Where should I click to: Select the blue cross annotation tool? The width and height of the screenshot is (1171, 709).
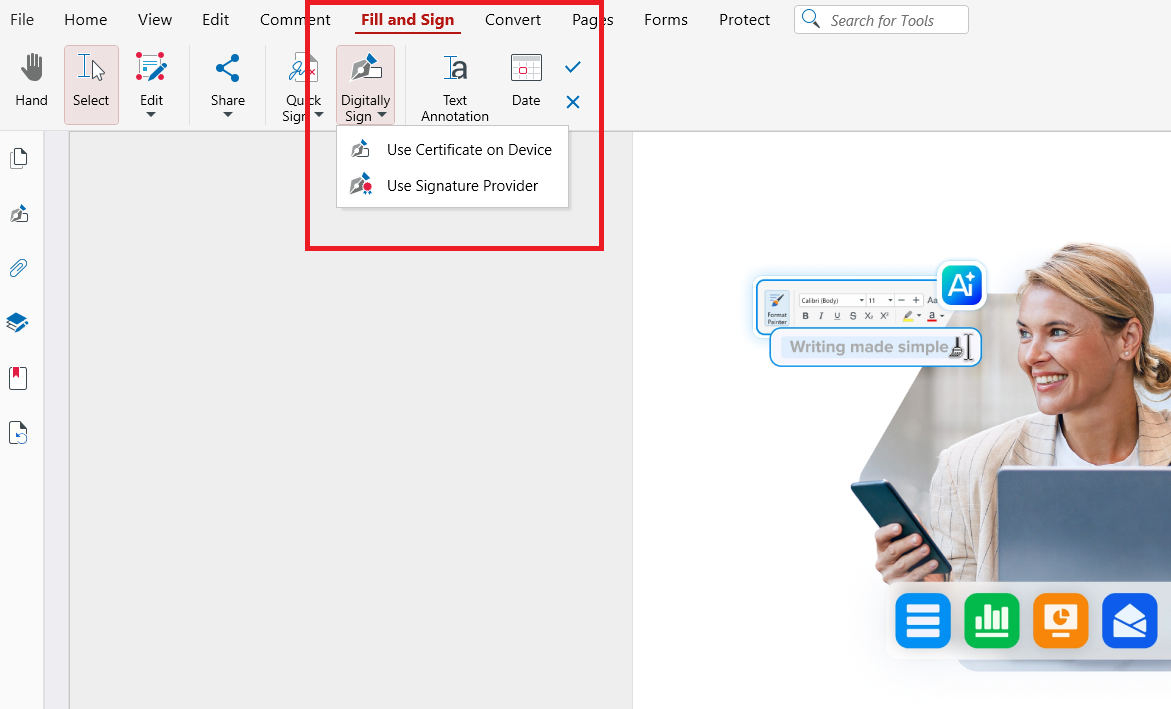[x=572, y=101]
